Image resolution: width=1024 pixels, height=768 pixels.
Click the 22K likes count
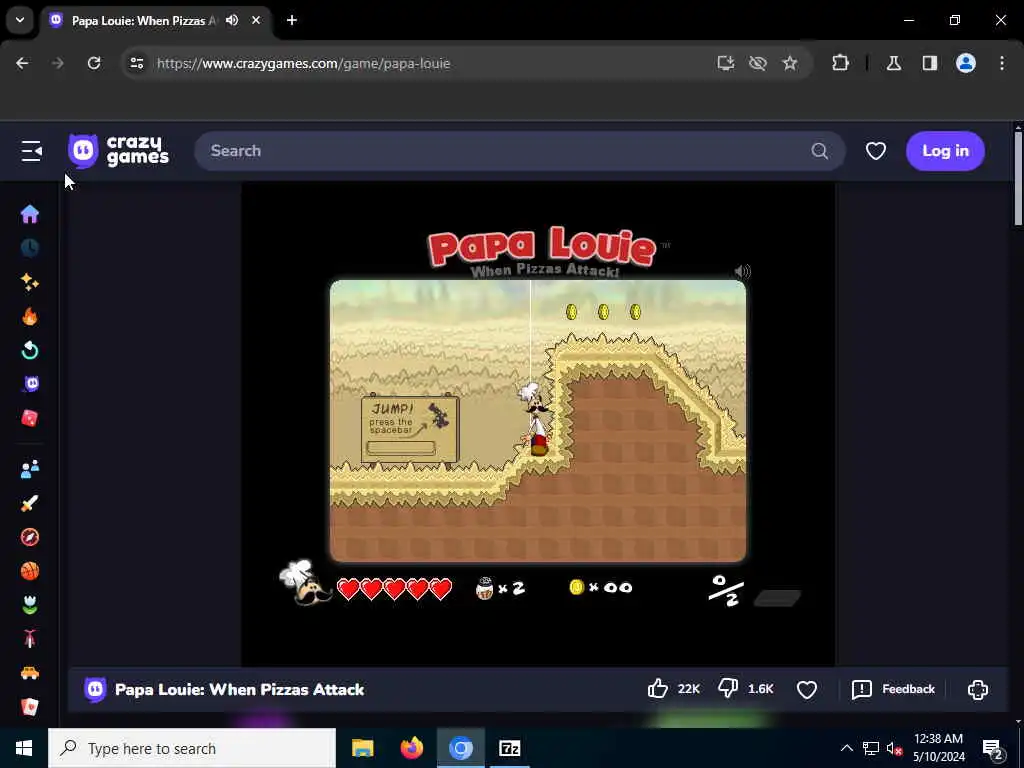tap(689, 690)
